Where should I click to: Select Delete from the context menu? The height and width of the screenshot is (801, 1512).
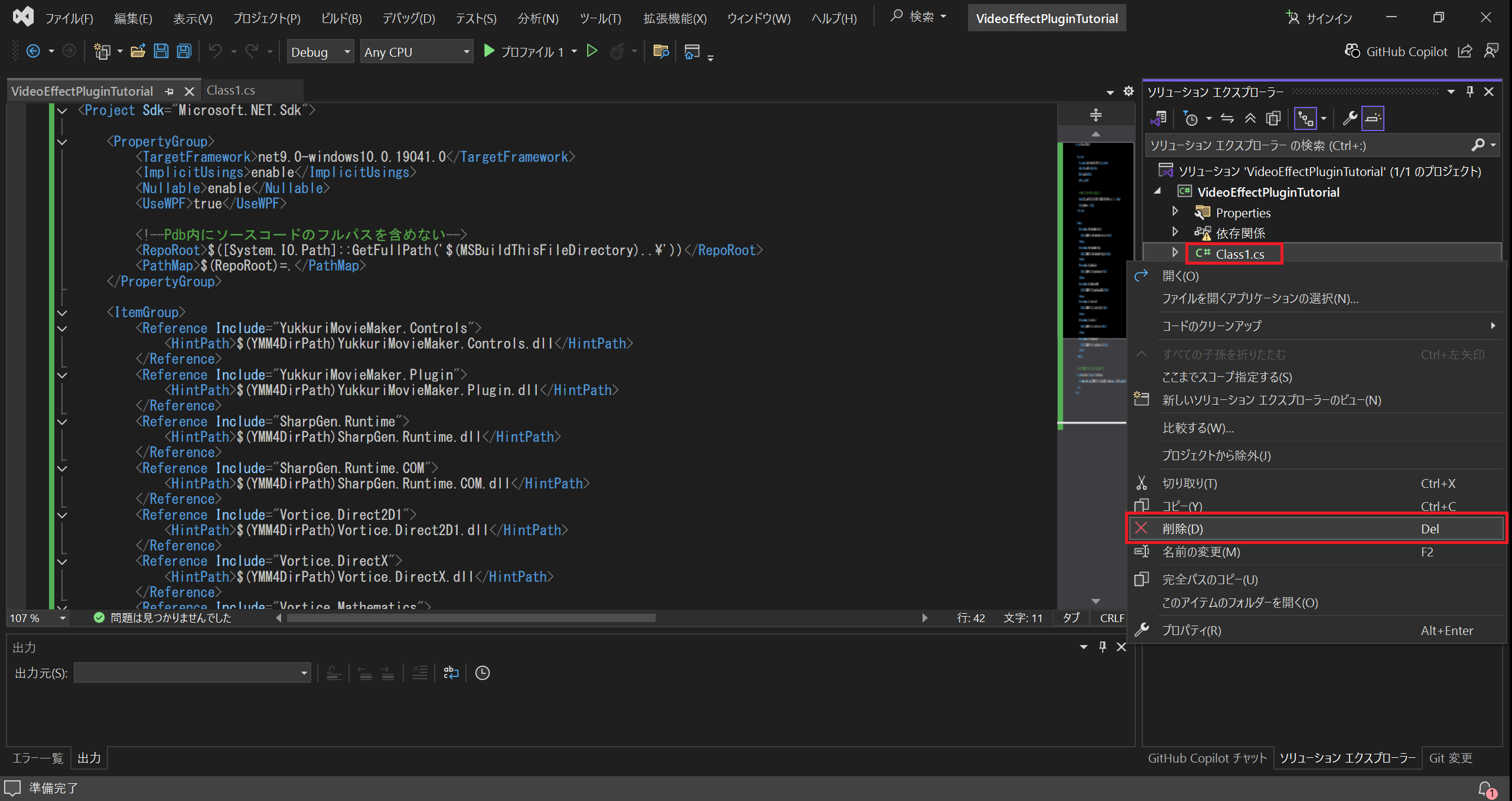pos(1182,529)
